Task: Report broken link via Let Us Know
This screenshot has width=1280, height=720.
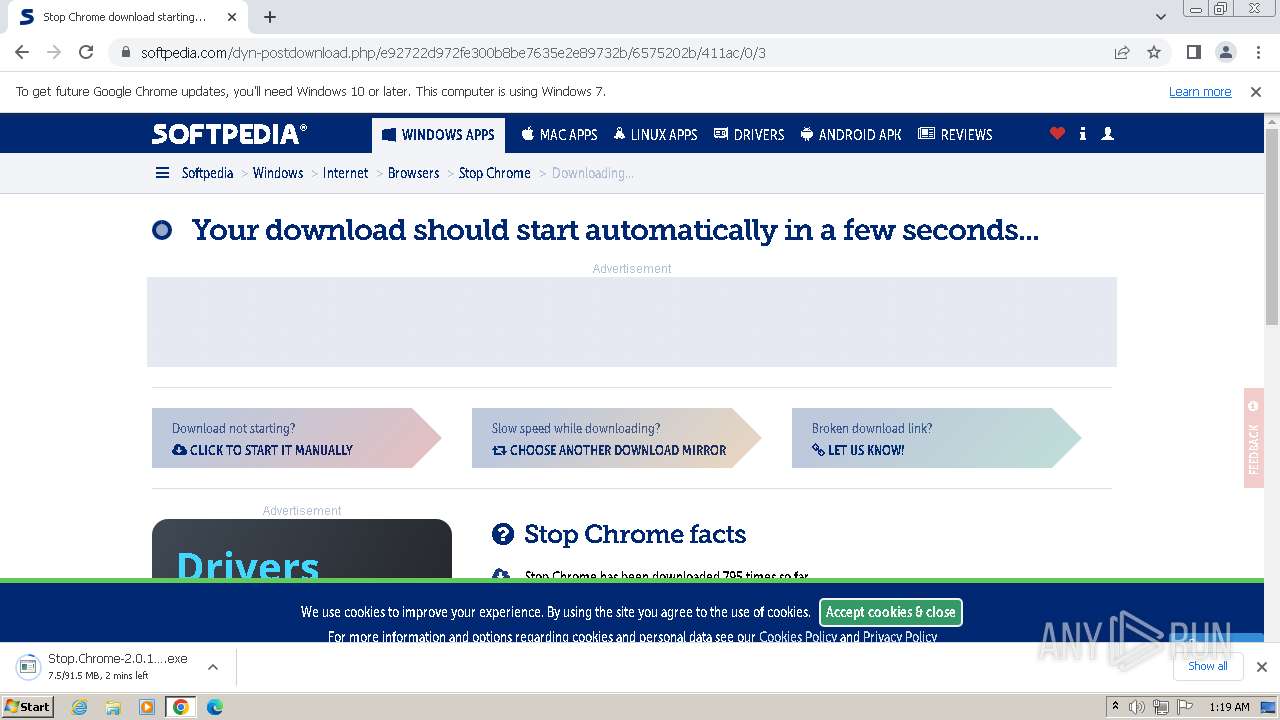Action: click(x=936, y=438)
